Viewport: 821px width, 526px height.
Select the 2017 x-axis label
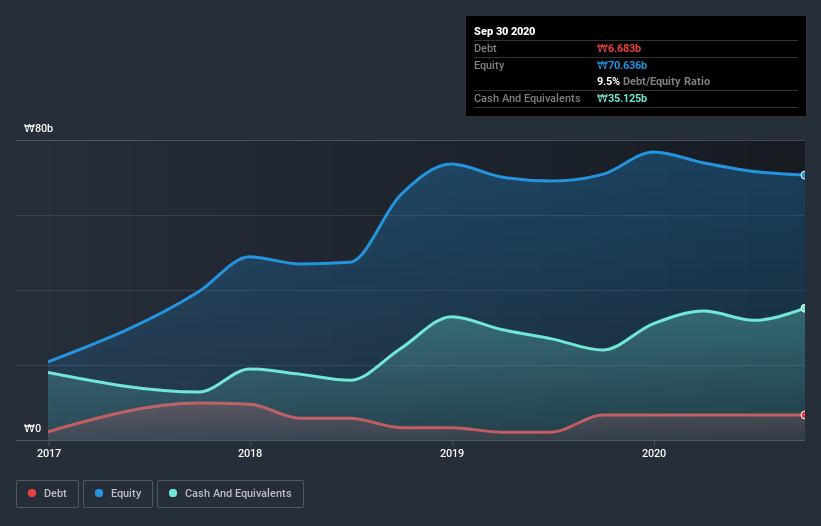[49, 453]
